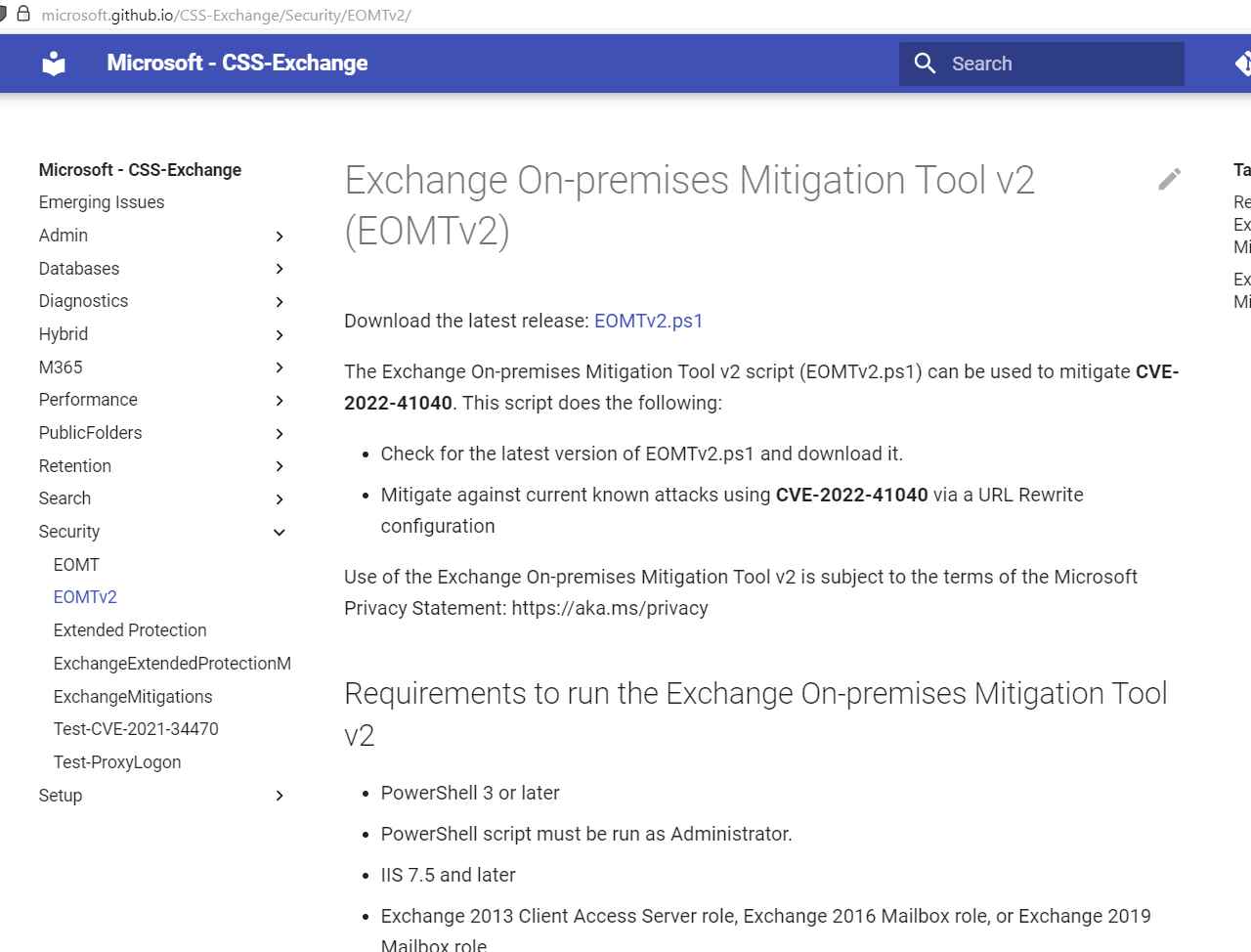This screenshot has width=1251, height=952.
Task: Click the lock icon in address bar
Action: (x=24, y=15)
